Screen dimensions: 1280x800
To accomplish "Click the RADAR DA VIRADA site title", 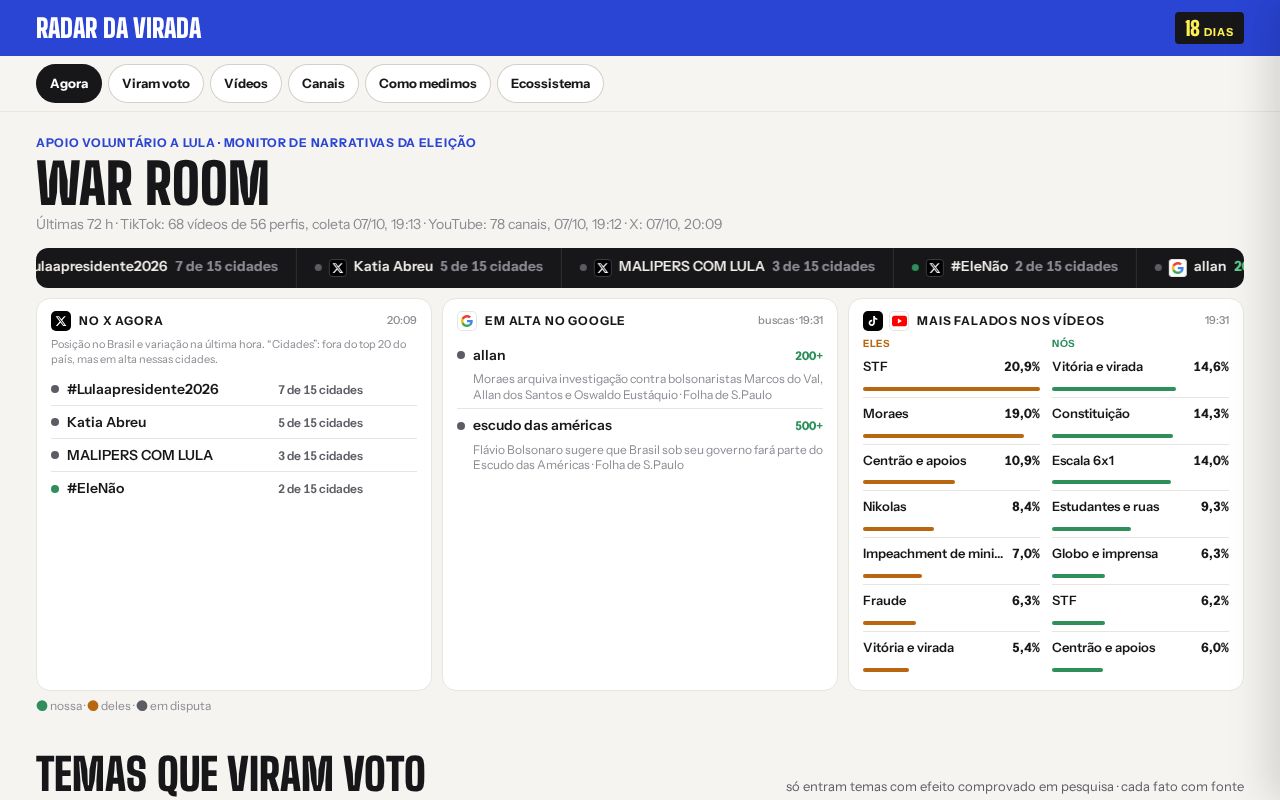I will (119, 28).
